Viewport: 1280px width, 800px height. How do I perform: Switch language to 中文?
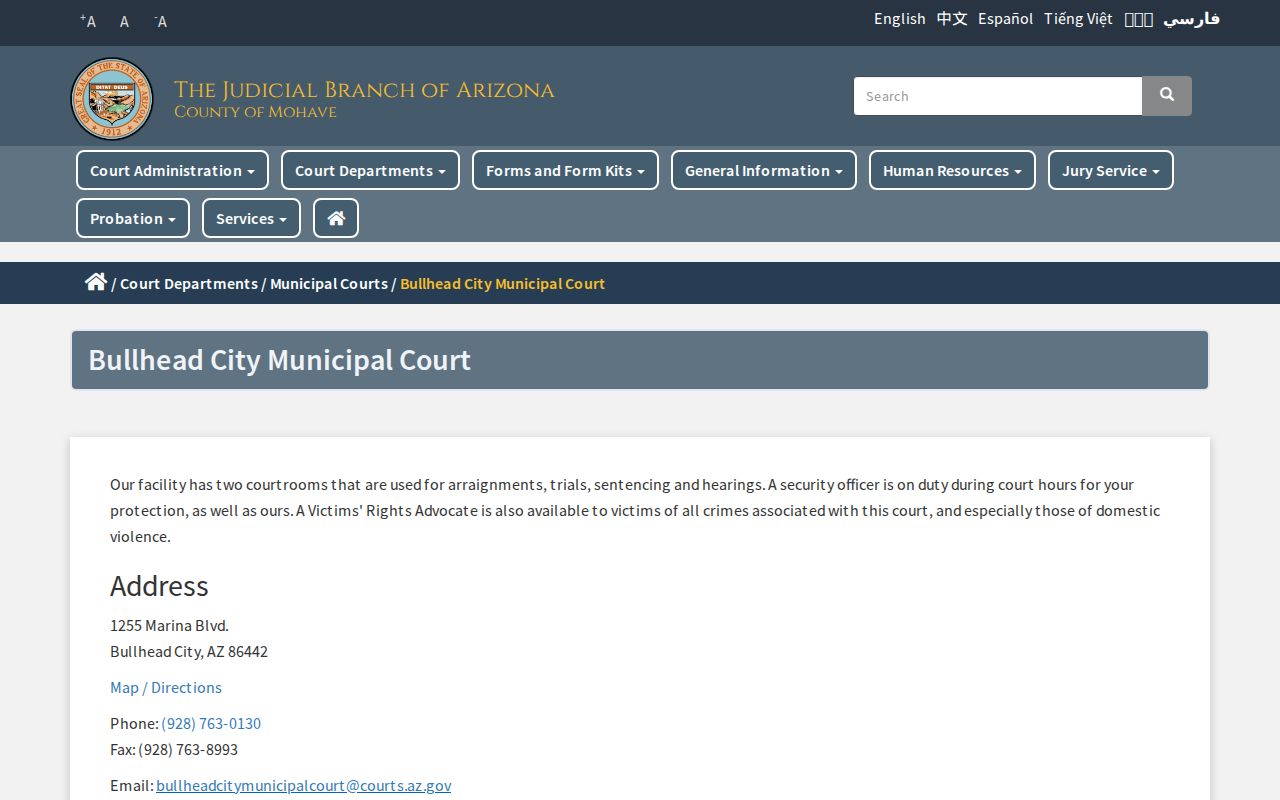952,18
